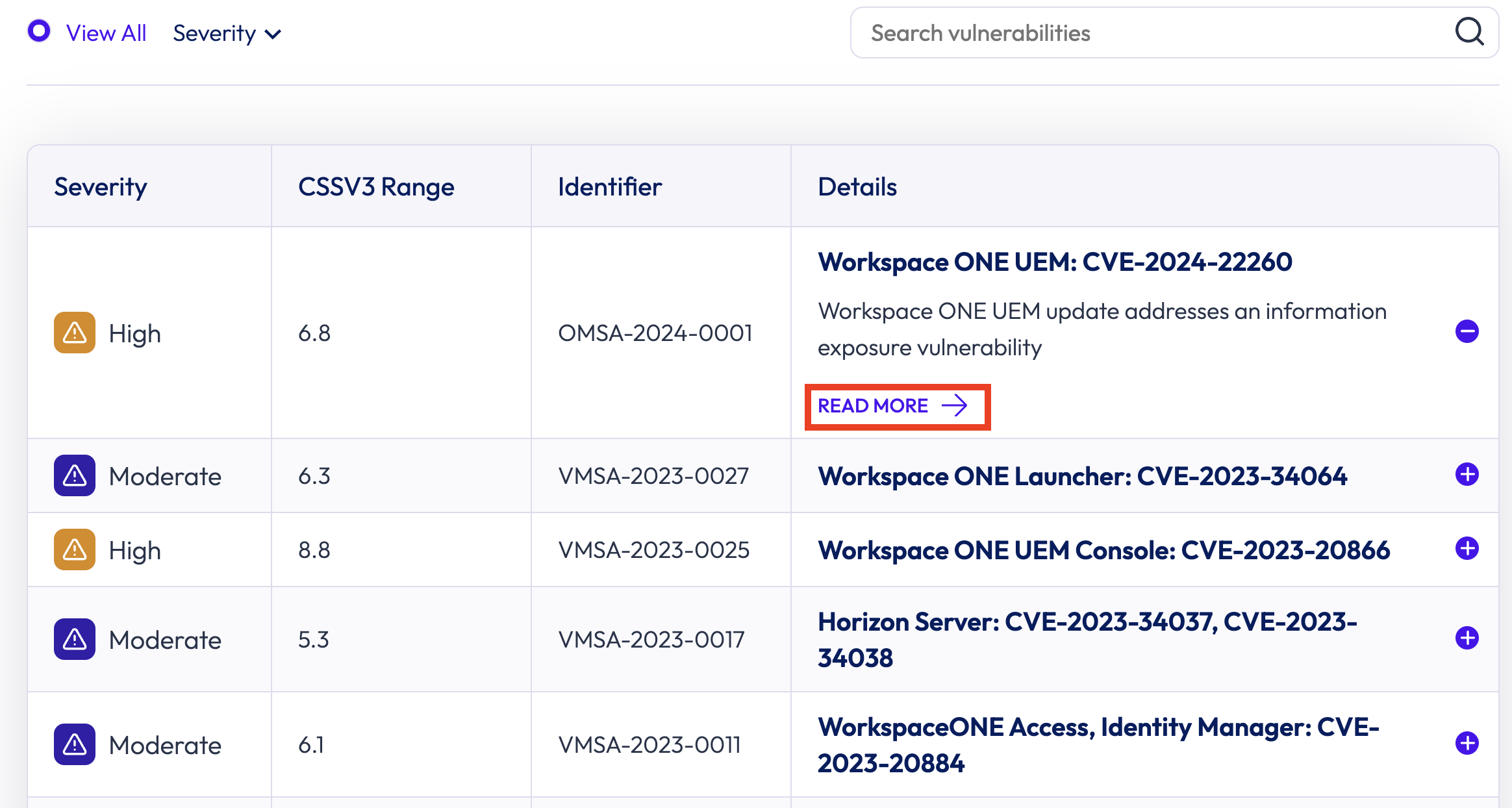
Task: Click the Moderate warning icon for VMSA-2023-0011
Action: point(75,744)
